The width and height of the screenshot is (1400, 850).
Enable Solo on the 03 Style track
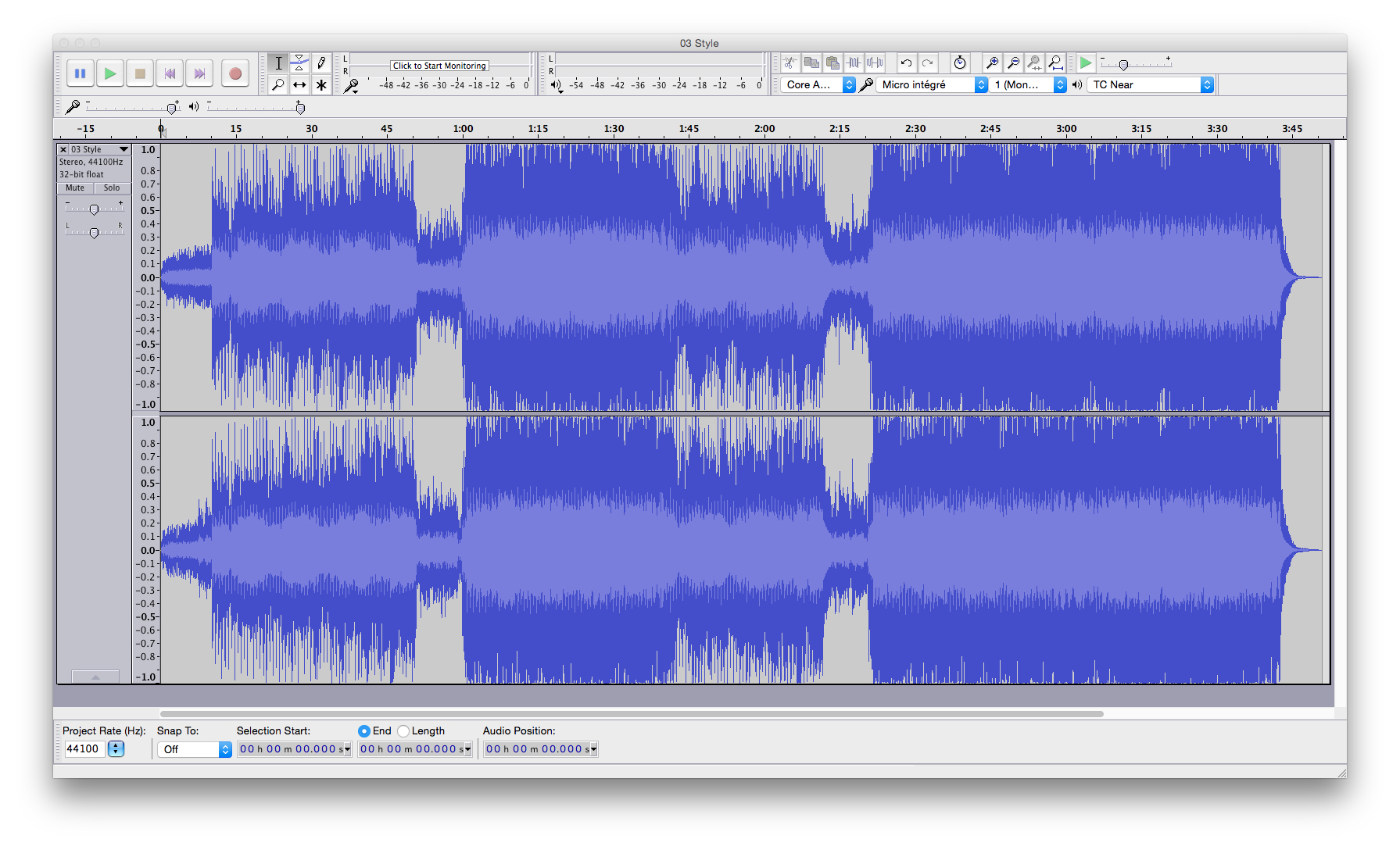pos(112,187)
